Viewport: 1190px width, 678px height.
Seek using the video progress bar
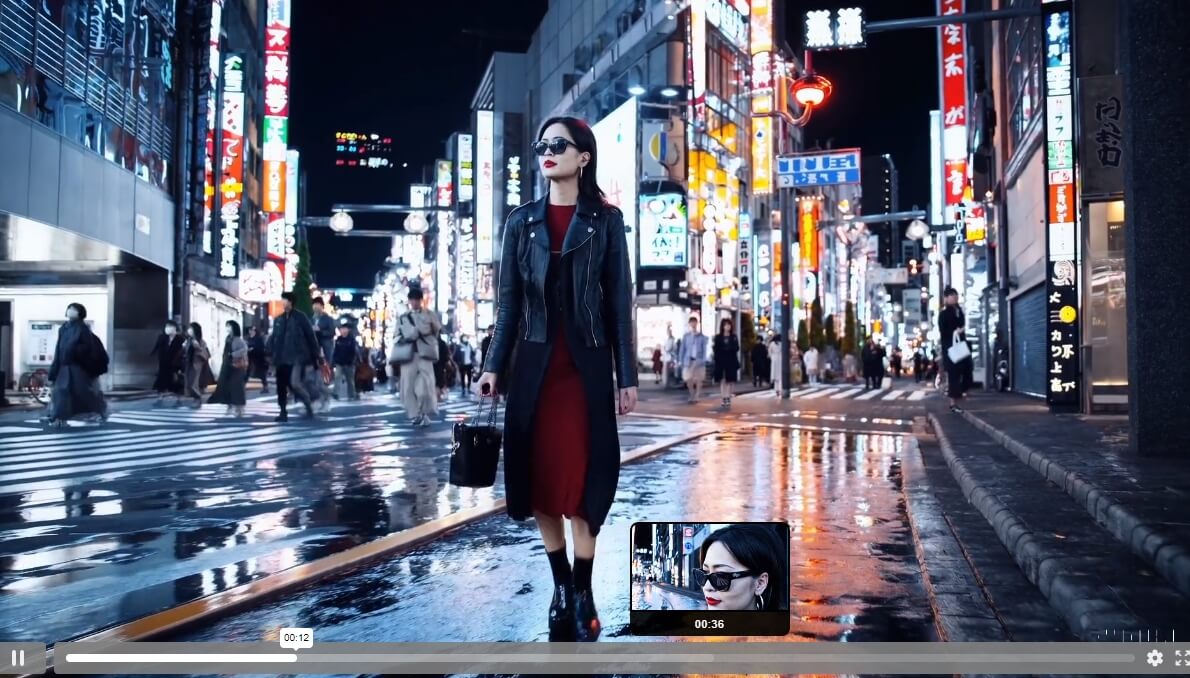click(x=600, y=658)
